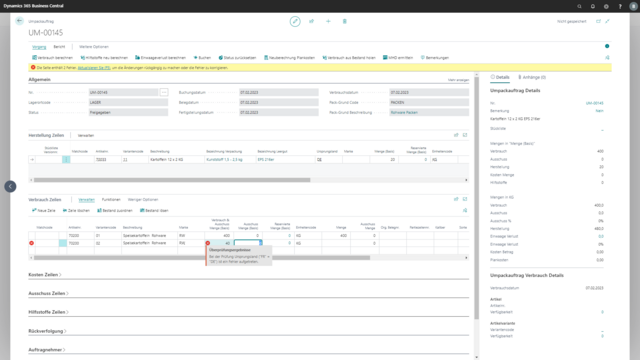The image size is (640, 360).
Task: Click Mehr anzeigen in Allgemein
Action: tap(458, 80)
